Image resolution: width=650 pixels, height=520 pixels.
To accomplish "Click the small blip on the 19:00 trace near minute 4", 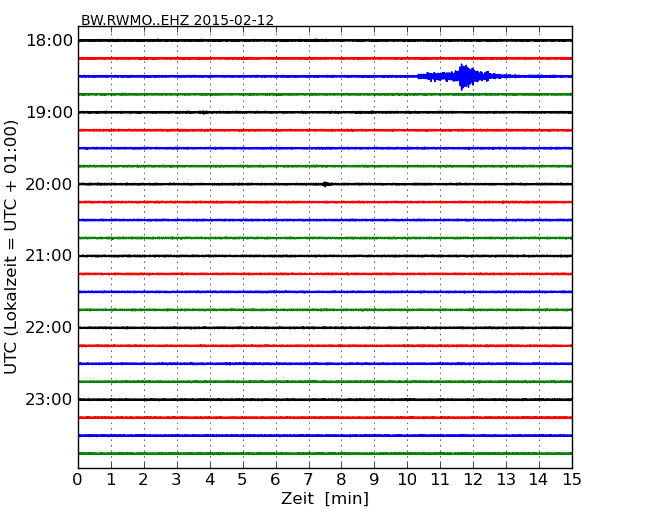I will [203, 112].
